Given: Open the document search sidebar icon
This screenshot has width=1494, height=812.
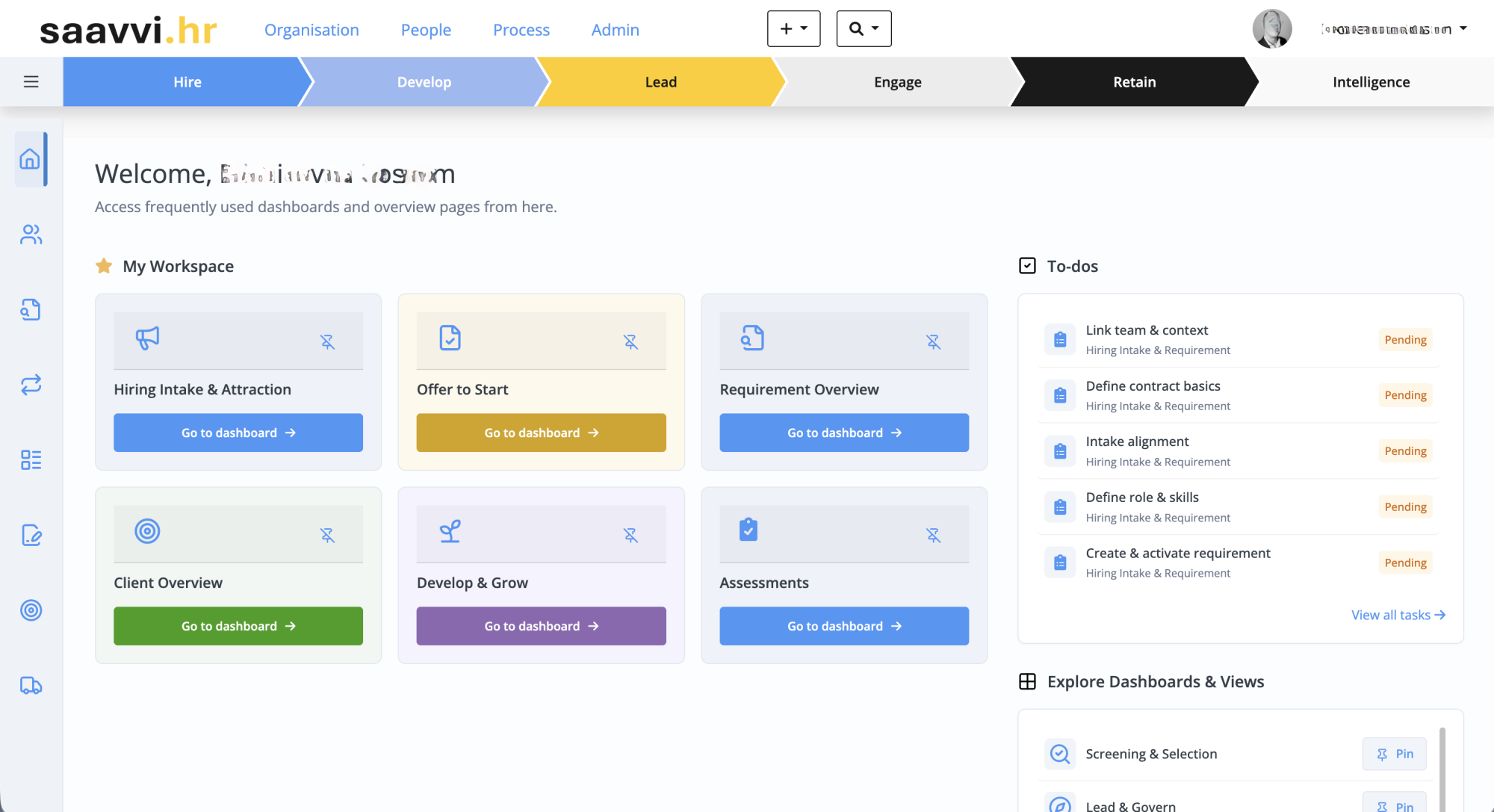Looking at the screenshot, I should click(x=31, y=309).
